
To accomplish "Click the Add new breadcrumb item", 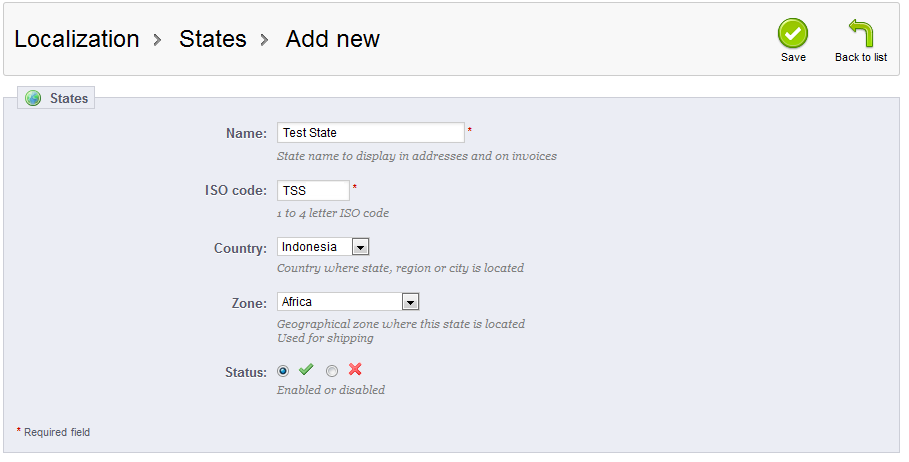I will (332, 39).
